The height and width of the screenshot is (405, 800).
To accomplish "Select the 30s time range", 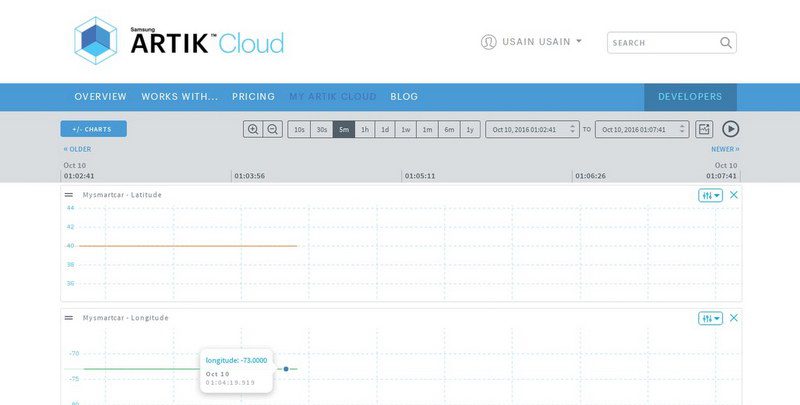I will click(321, 130).
